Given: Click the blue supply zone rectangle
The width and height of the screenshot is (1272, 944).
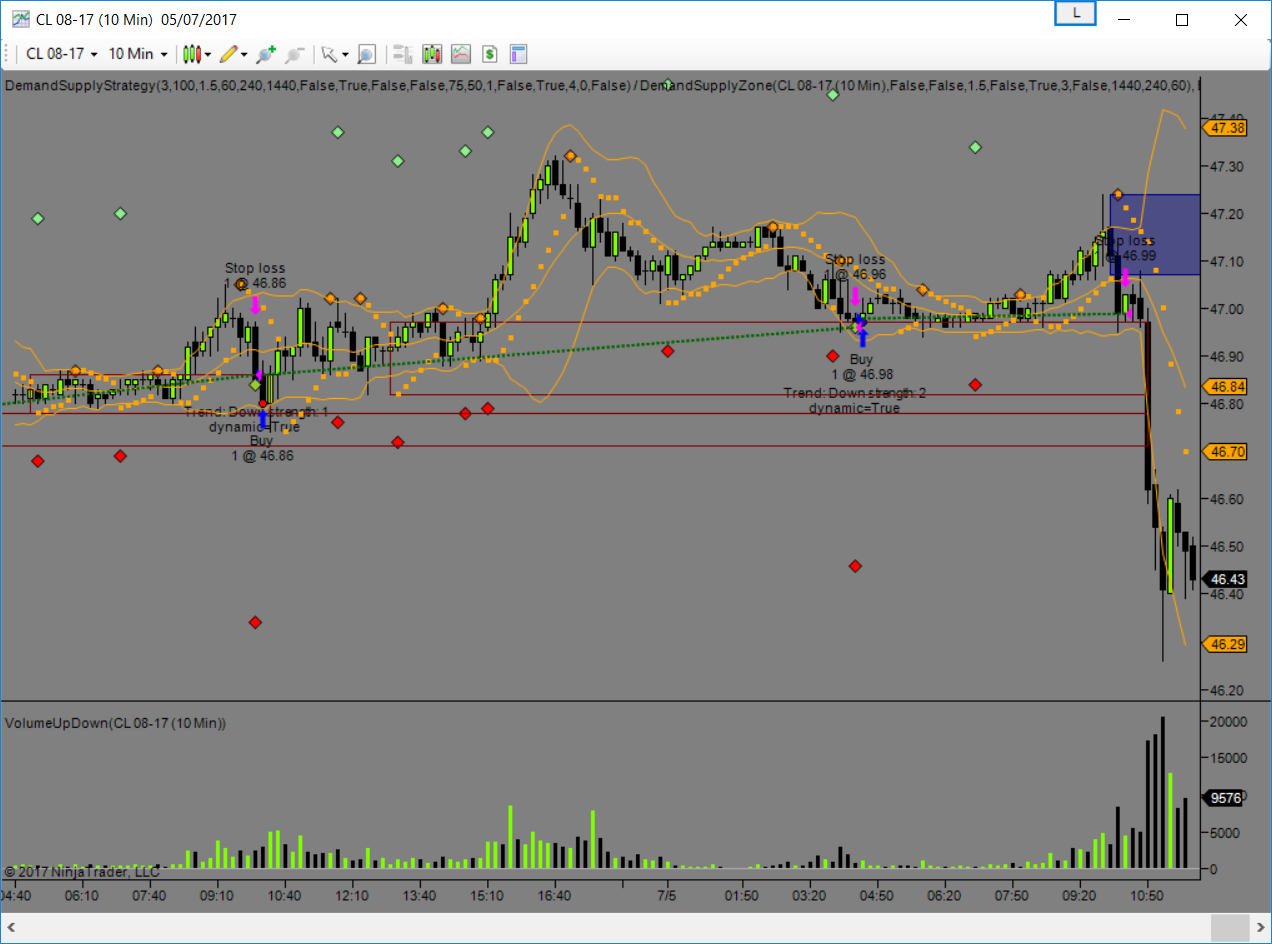Looking at the screenshot, I should click(1155, 234).
